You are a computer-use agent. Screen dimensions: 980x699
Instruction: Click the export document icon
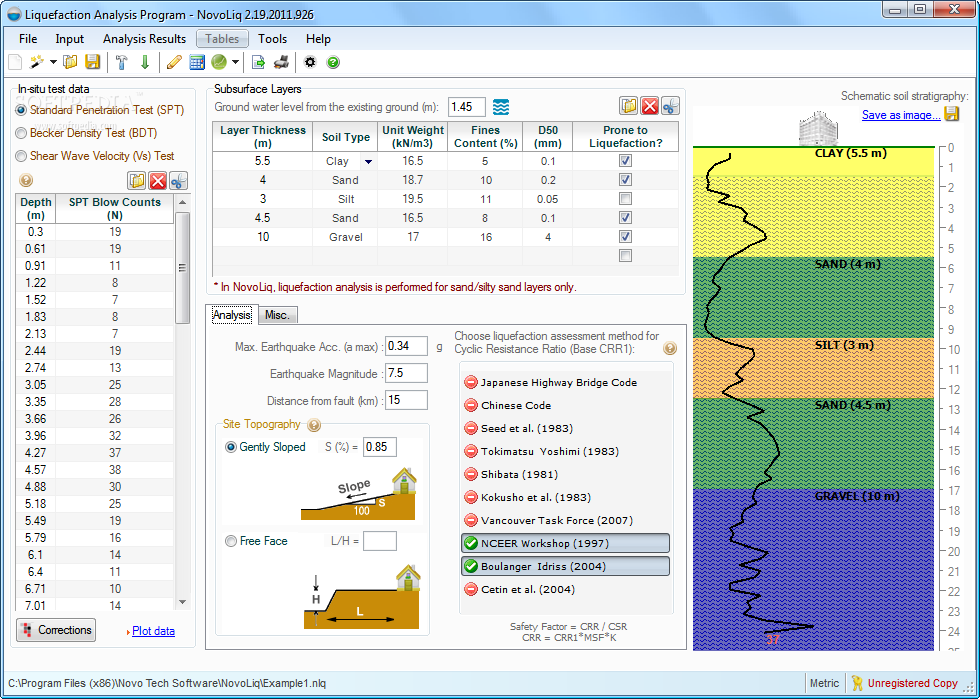pyautogui.click(x=258, y=62)
